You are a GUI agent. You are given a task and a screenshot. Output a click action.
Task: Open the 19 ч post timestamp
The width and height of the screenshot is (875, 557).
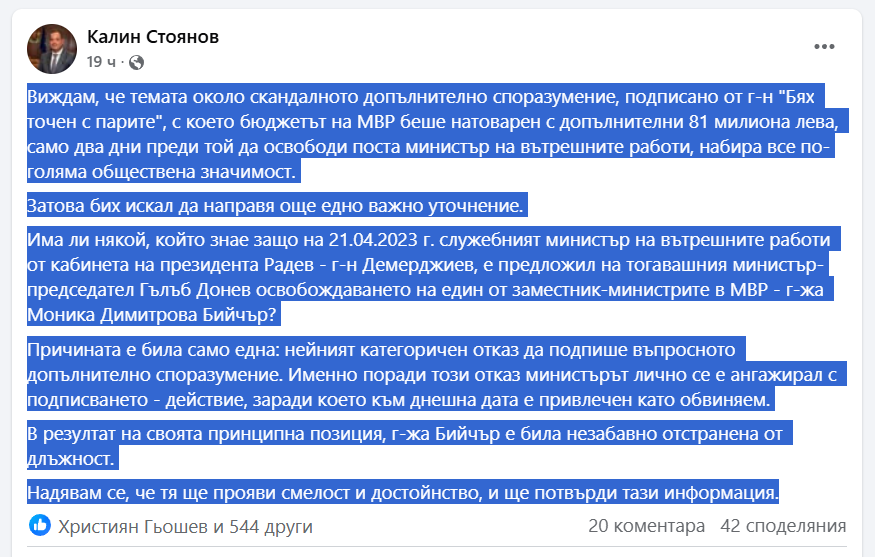click(101, 62)
